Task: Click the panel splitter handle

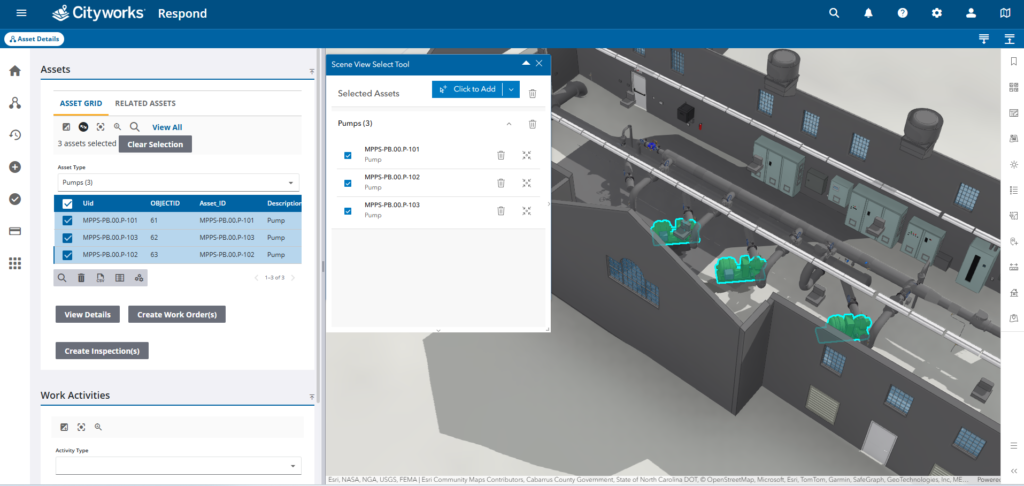Action: point(322,266)
